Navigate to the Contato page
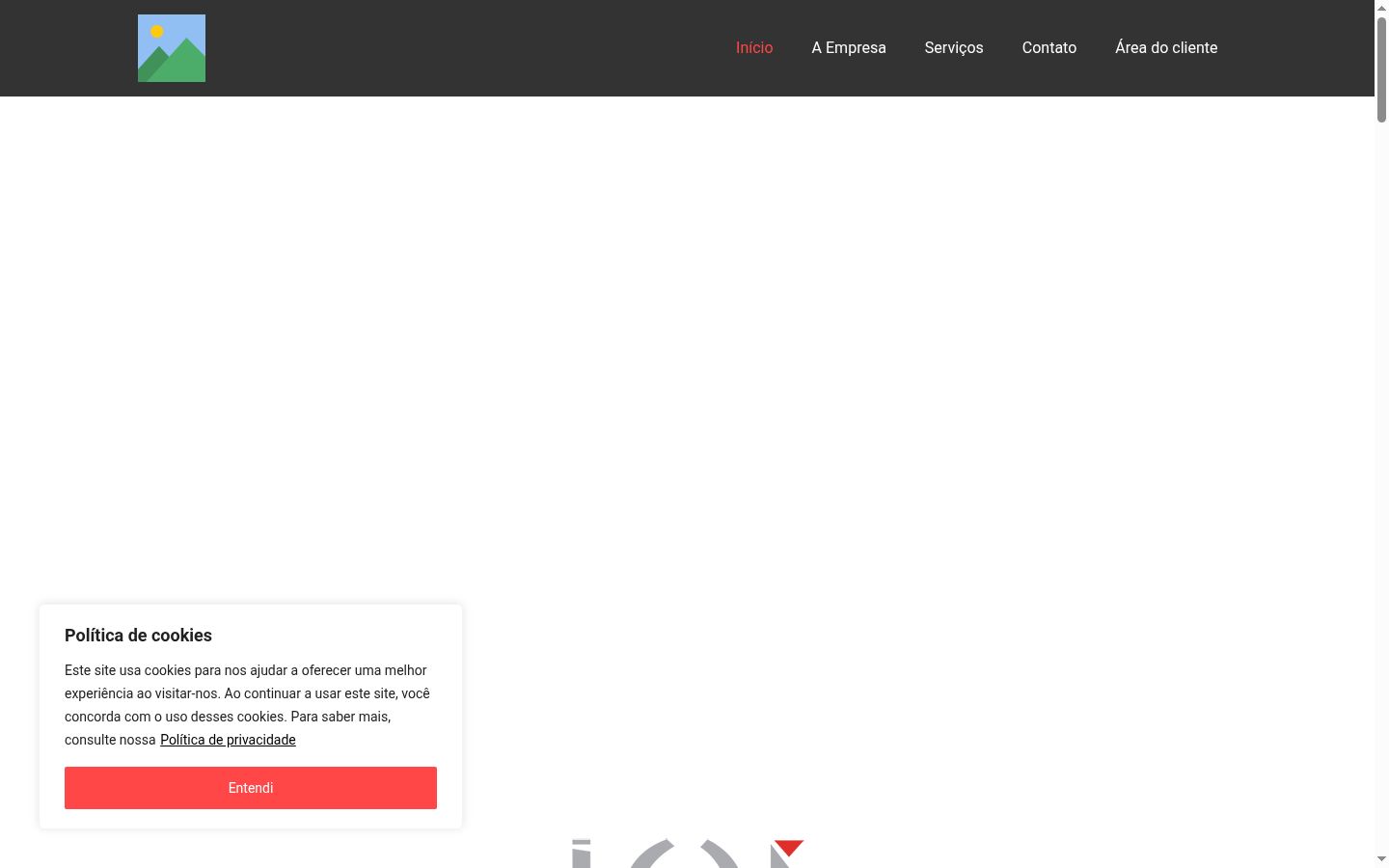The height and width of the screenshot is (868, 1389). point(1049,48)
